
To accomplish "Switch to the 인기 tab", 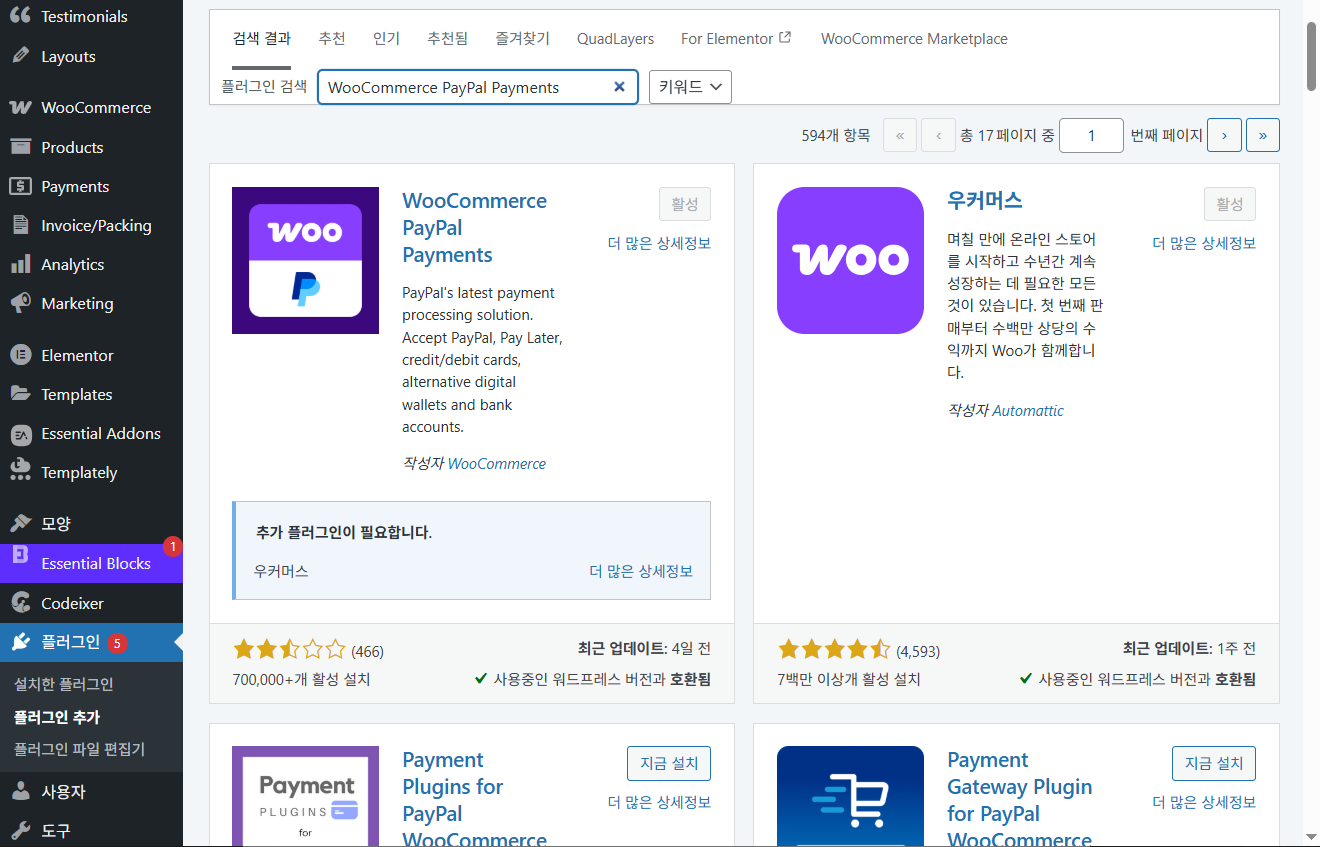I will (386, 39).
